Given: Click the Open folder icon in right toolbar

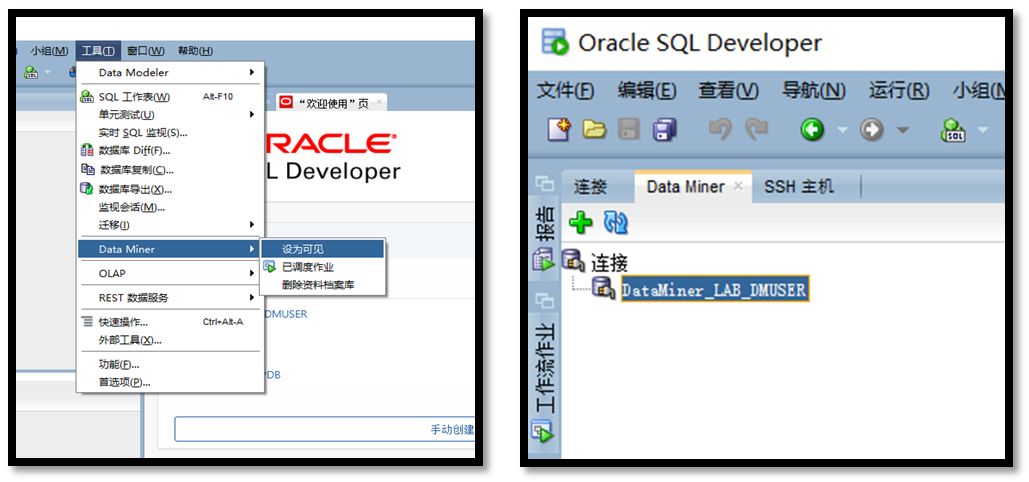Looking at the screenshot, I should click(x=595, y=129).
